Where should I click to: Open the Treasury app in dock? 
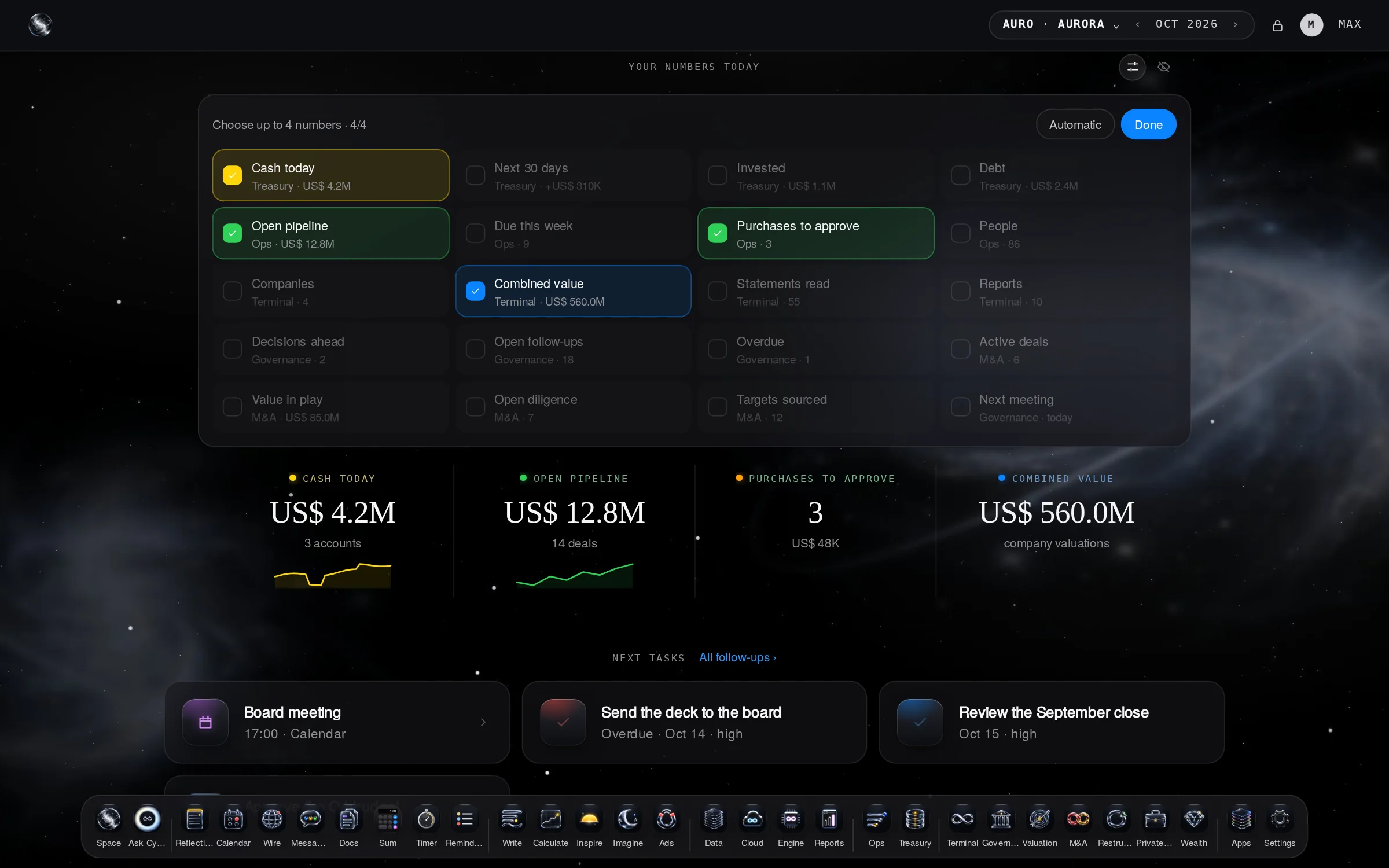pyautogui.click(x=914, y=826)
